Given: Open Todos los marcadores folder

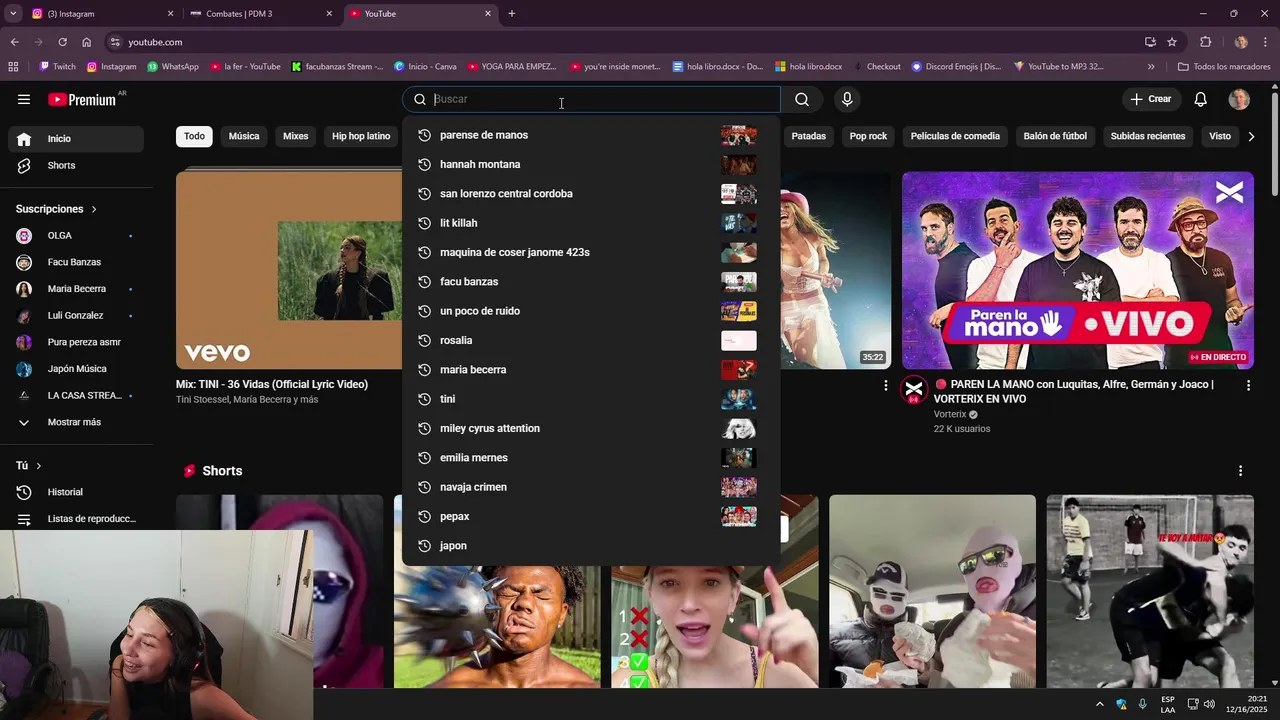Looking at the screenshot, I should point(1224,67).
